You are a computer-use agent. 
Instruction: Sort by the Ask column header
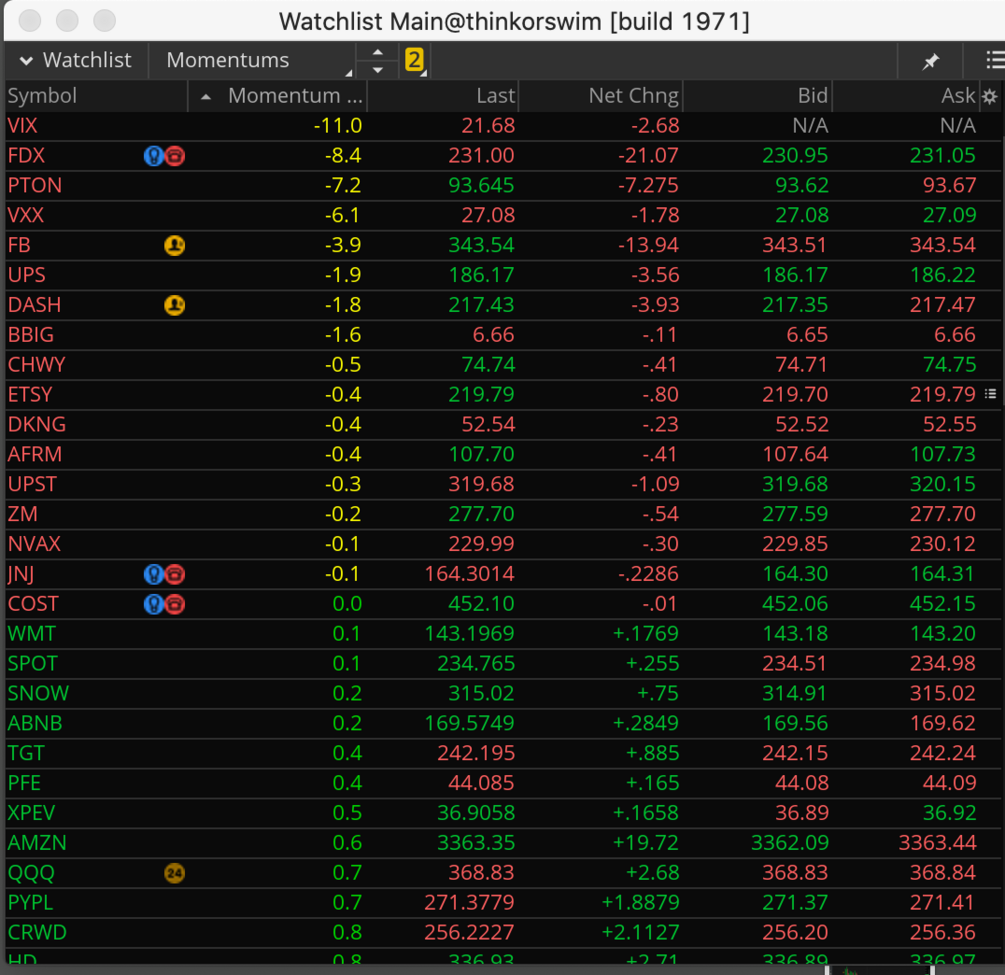(x=958, y=96)
